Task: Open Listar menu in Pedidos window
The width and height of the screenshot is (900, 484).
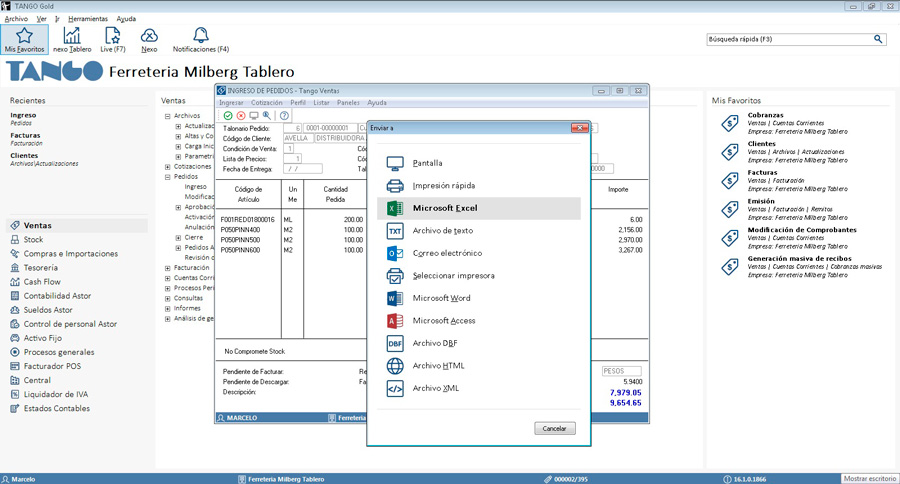Action: pyautogui.click(x=321, y=103)
